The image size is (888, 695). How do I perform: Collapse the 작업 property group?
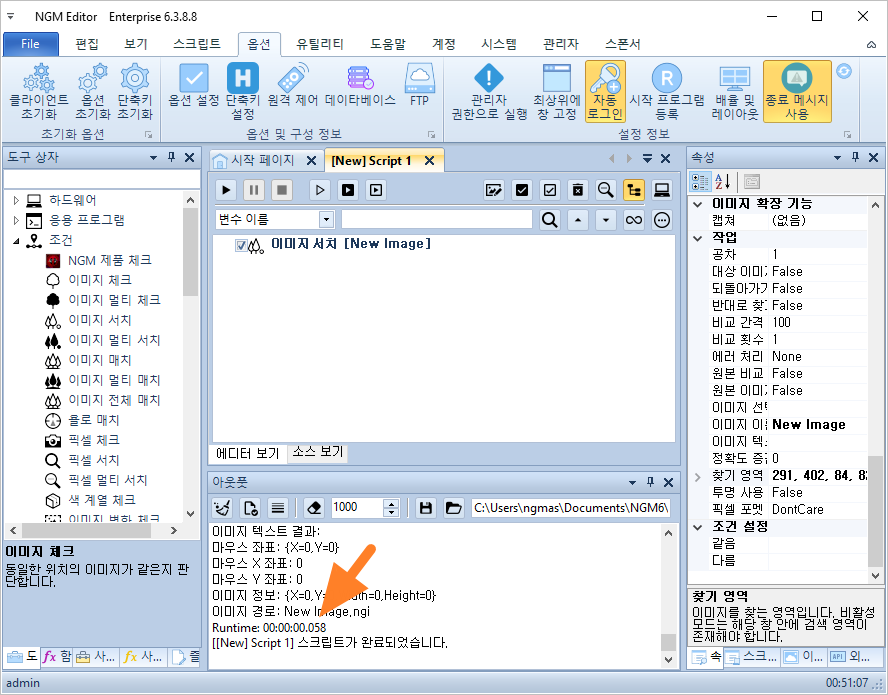click(698, 238)
